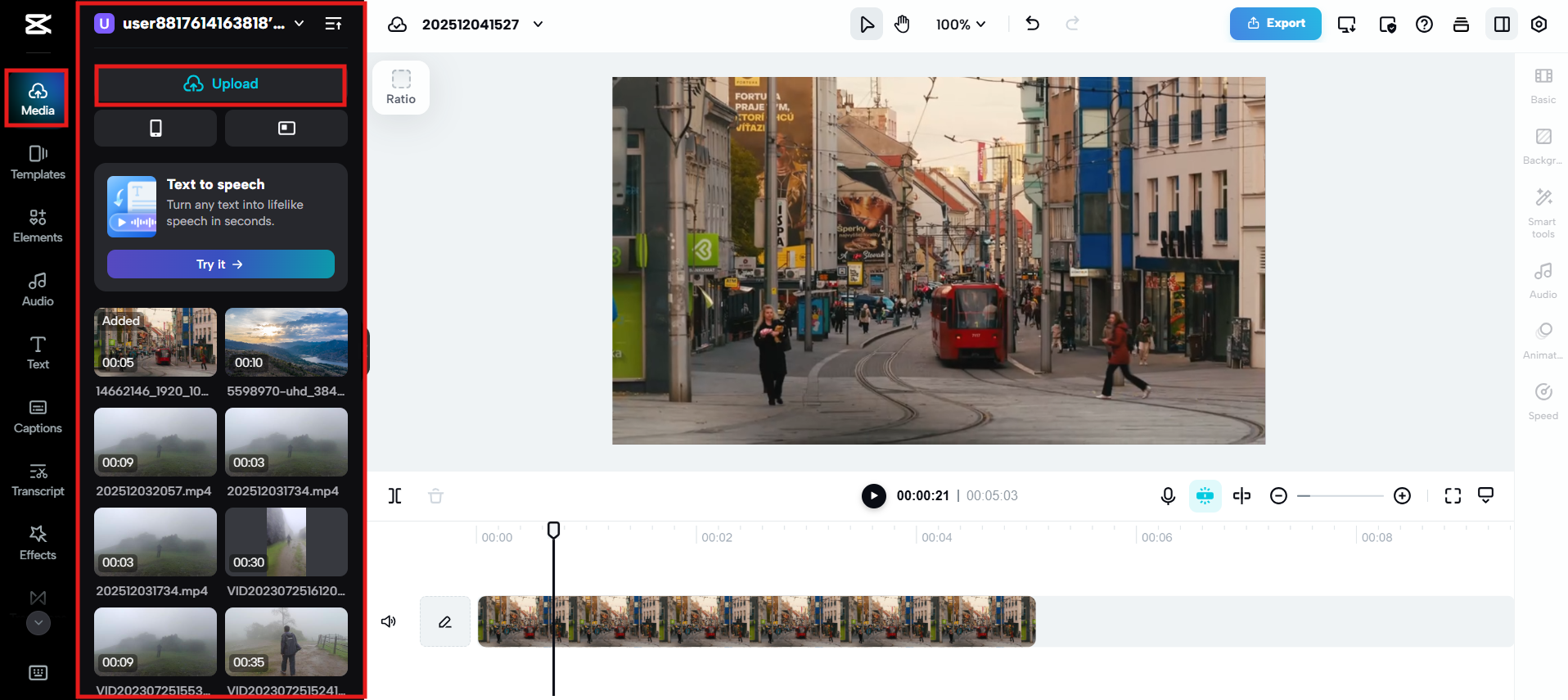The height and width of the screenshot is (700, 1568).
Task: Select the 00:35 hiker video thumbnail
Action: point(286,642)
